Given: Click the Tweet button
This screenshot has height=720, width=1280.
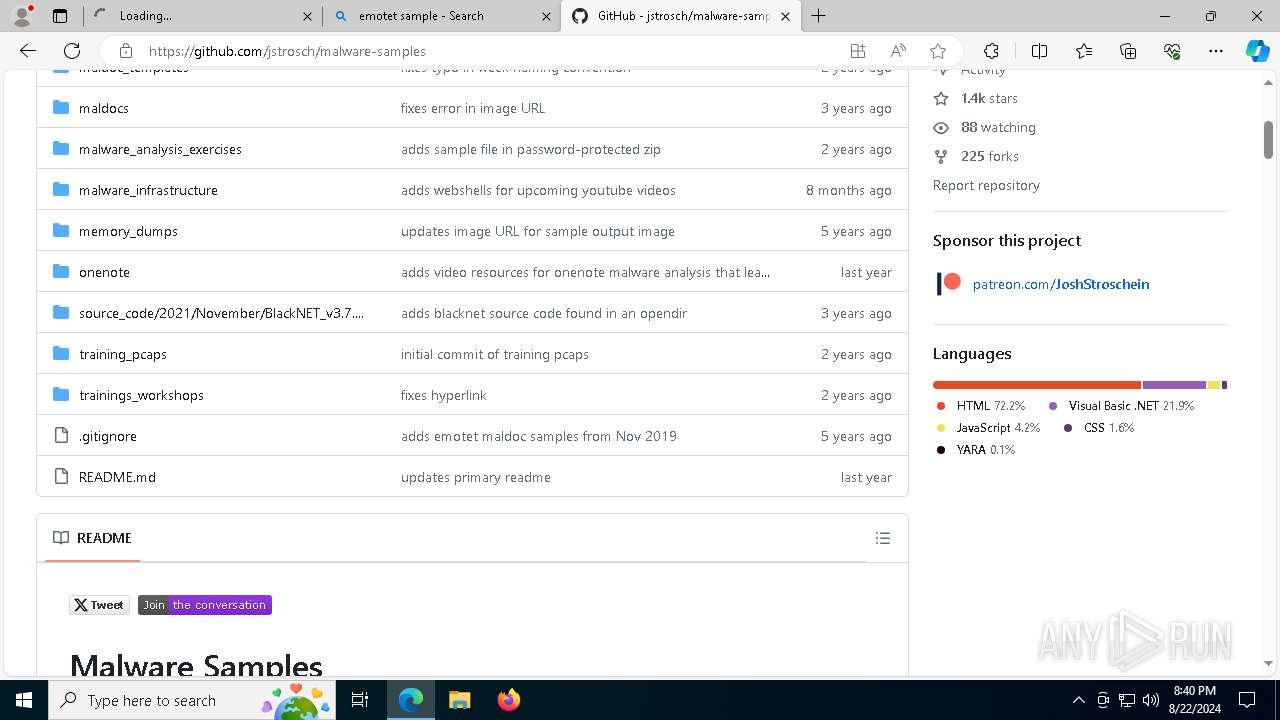Looking at the screenshot, I should click(x=99, y=605).
